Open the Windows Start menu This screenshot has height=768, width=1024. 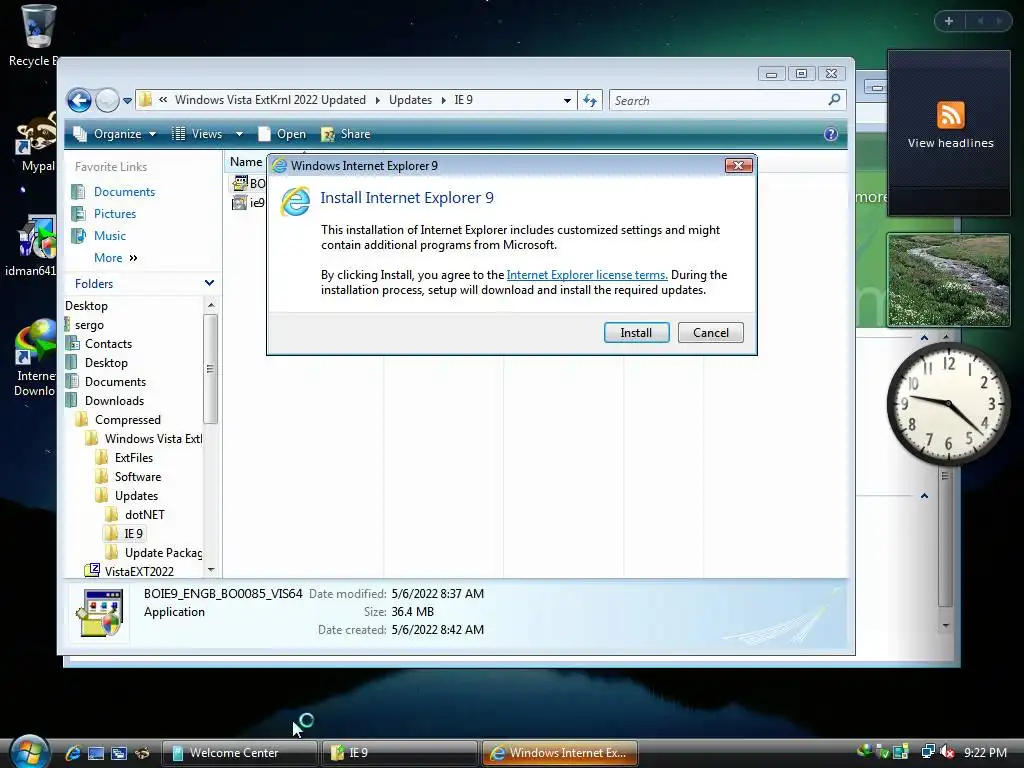pyautogui.click(x=29, y=752)
